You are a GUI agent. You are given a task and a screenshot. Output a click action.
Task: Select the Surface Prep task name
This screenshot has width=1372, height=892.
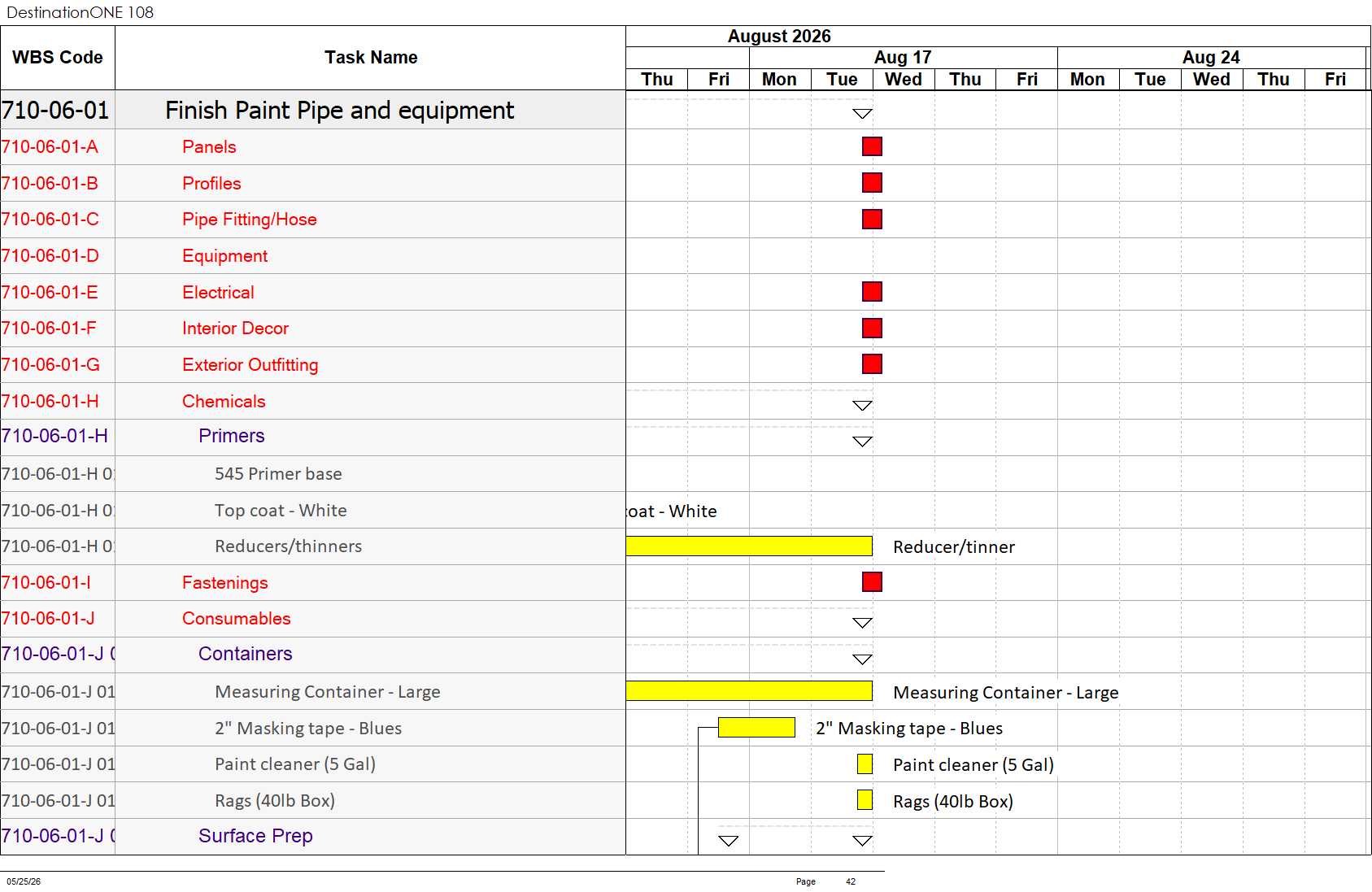(255, 836)
